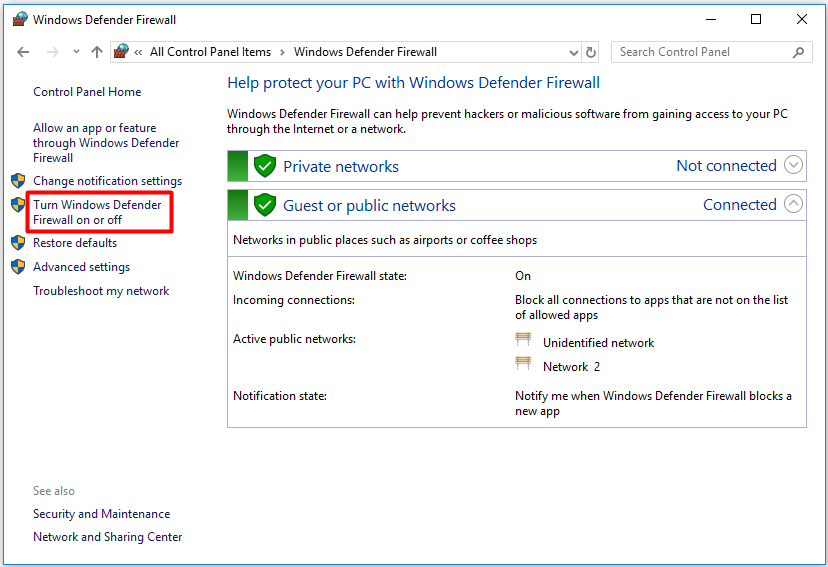Click the Search Control Panel field
Image resolution: width=828 pixels, height=567 pixels.
700,52
